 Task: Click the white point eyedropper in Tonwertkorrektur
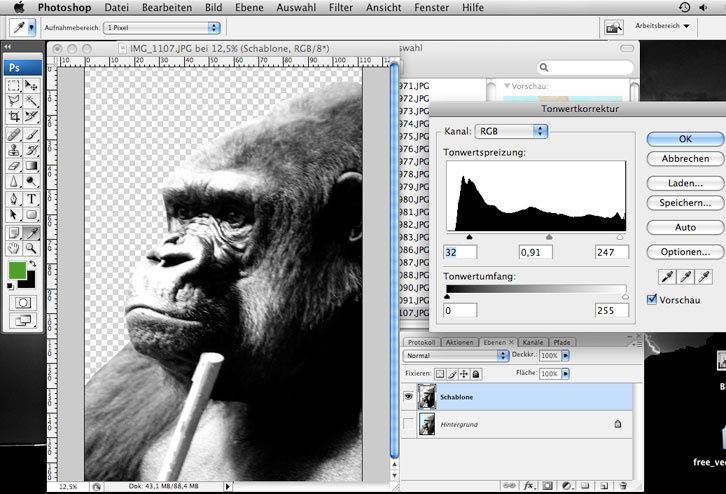tap(704, 277)
